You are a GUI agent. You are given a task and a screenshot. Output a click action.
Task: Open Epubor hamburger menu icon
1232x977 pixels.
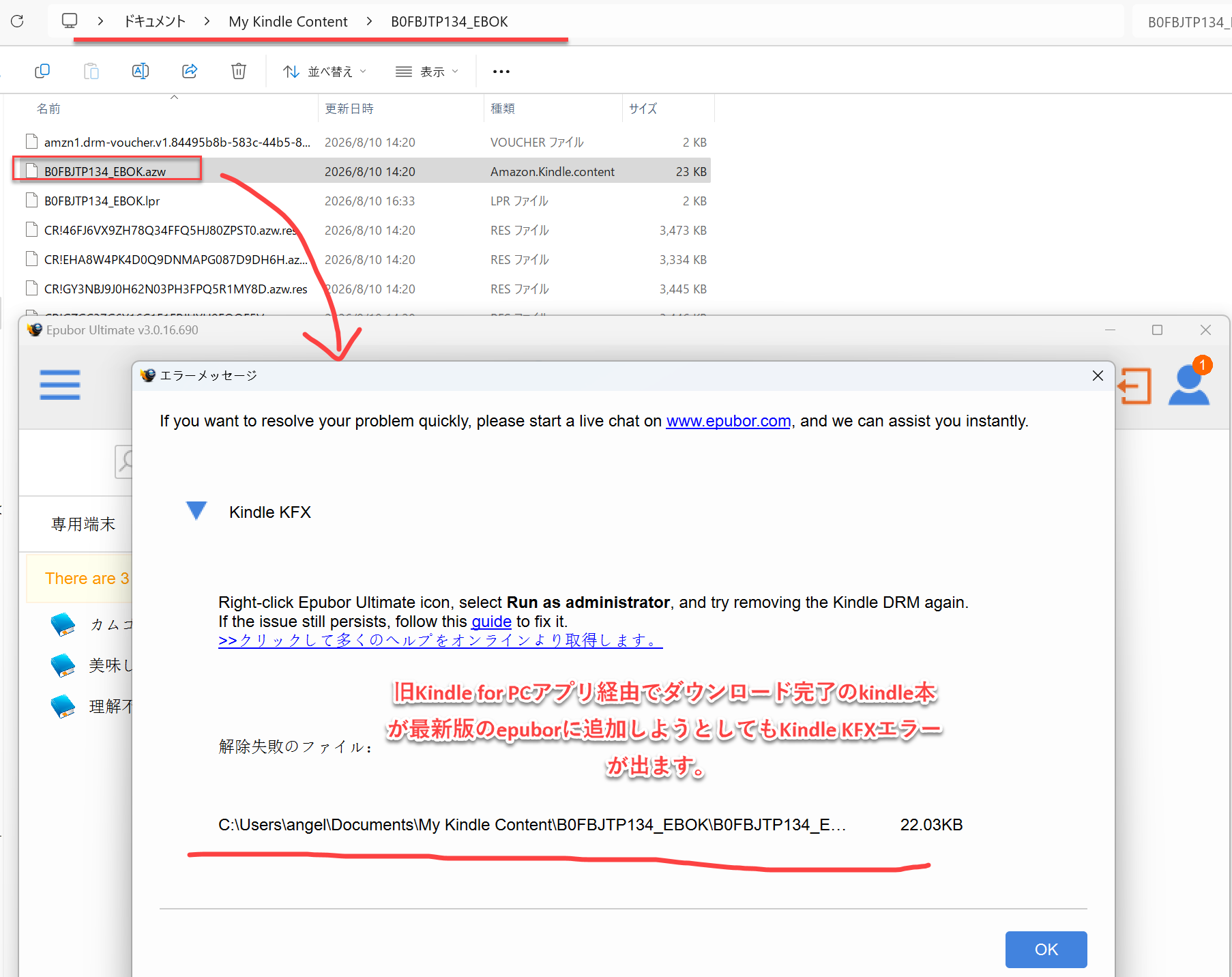click(60, 385)
